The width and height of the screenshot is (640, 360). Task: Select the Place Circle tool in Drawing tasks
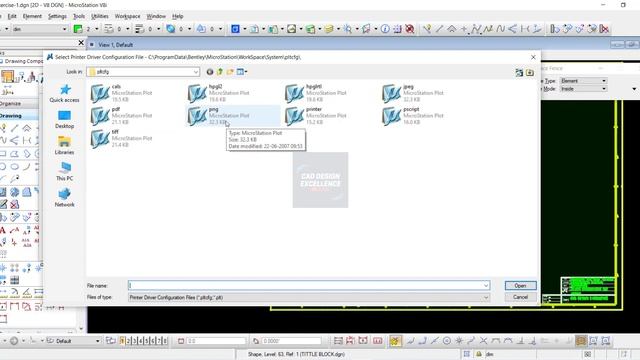point(3,167)
